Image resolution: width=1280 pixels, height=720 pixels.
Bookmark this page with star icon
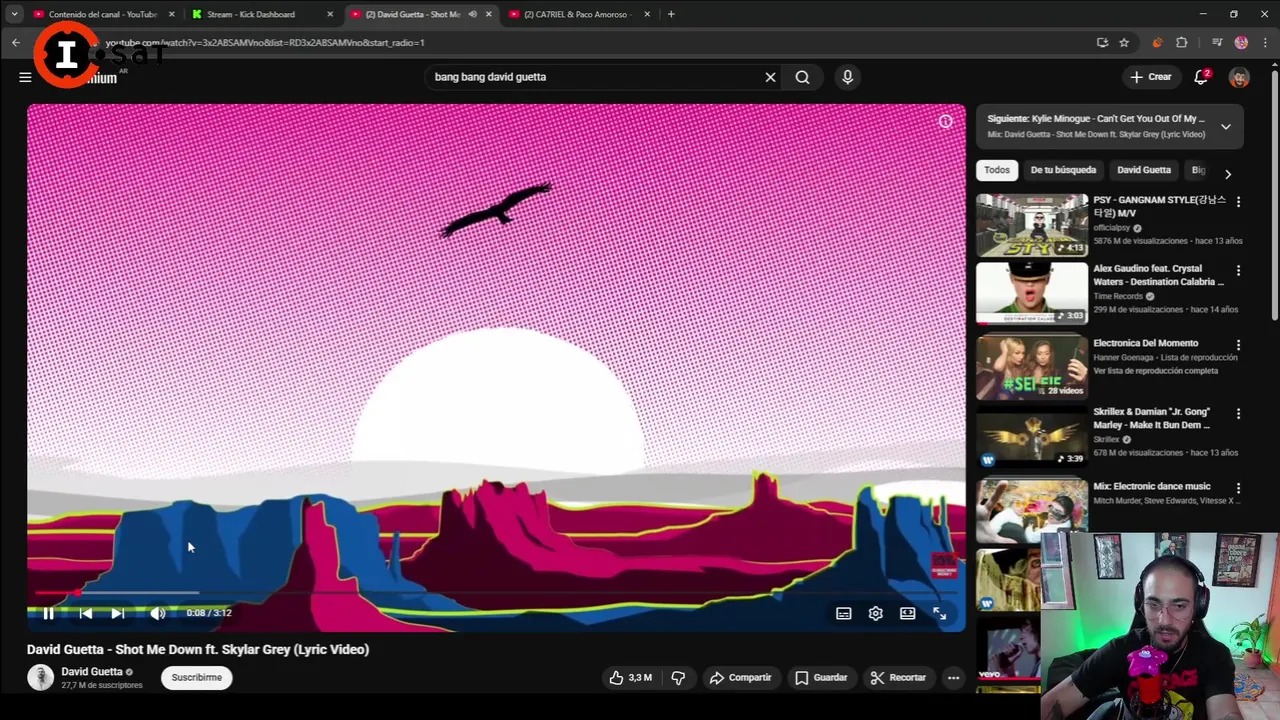pyautogui.click(x=1124, y=42)
